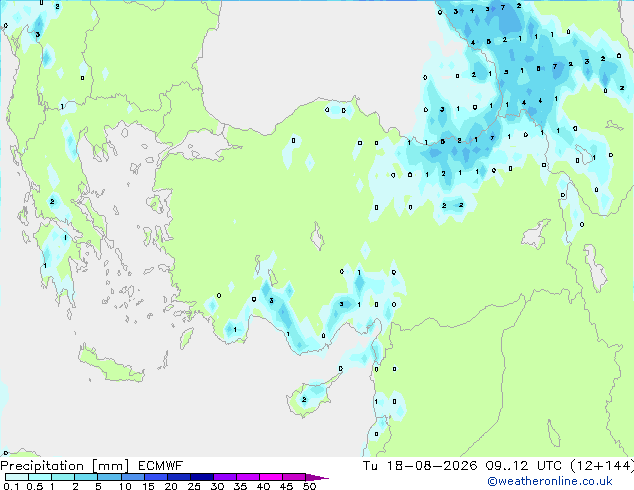The width and height of the screenshot is (634, 490).
Task: Click legend scale label '0.1'
Action: click(11, 486)
